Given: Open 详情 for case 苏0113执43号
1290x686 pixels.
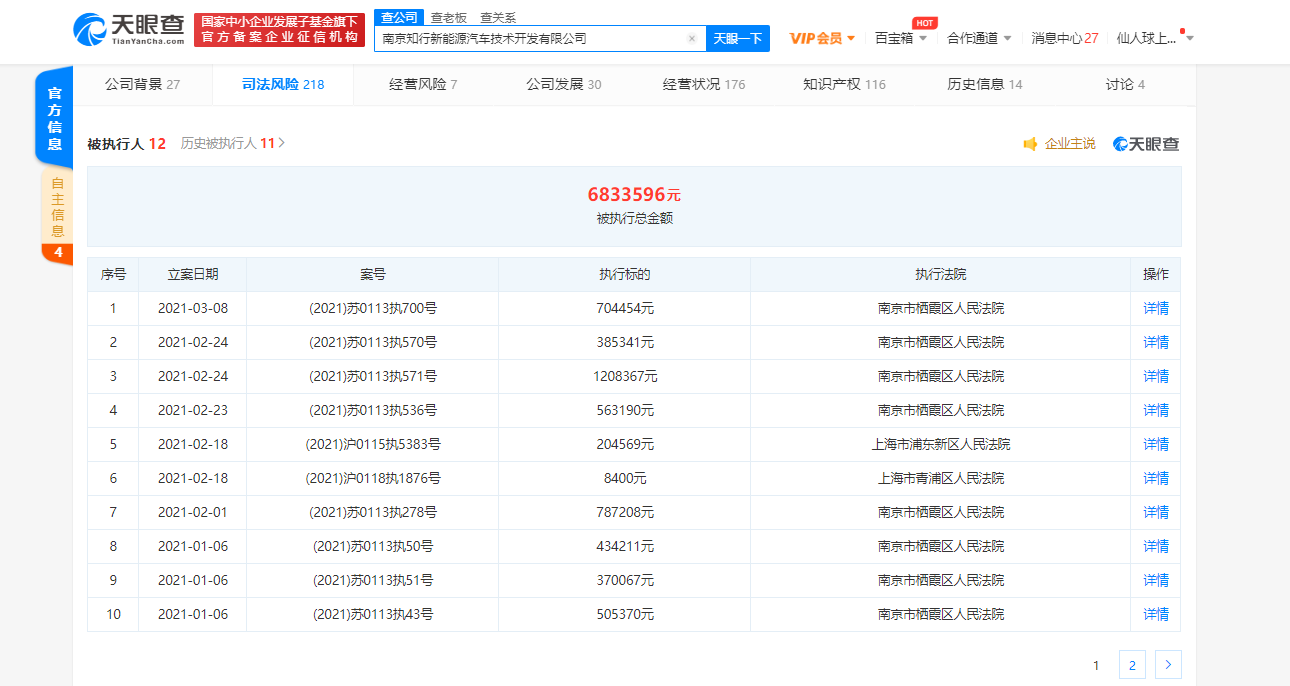Looking at the screenshot, I should pyautogui.click(x=1156, y=615).
